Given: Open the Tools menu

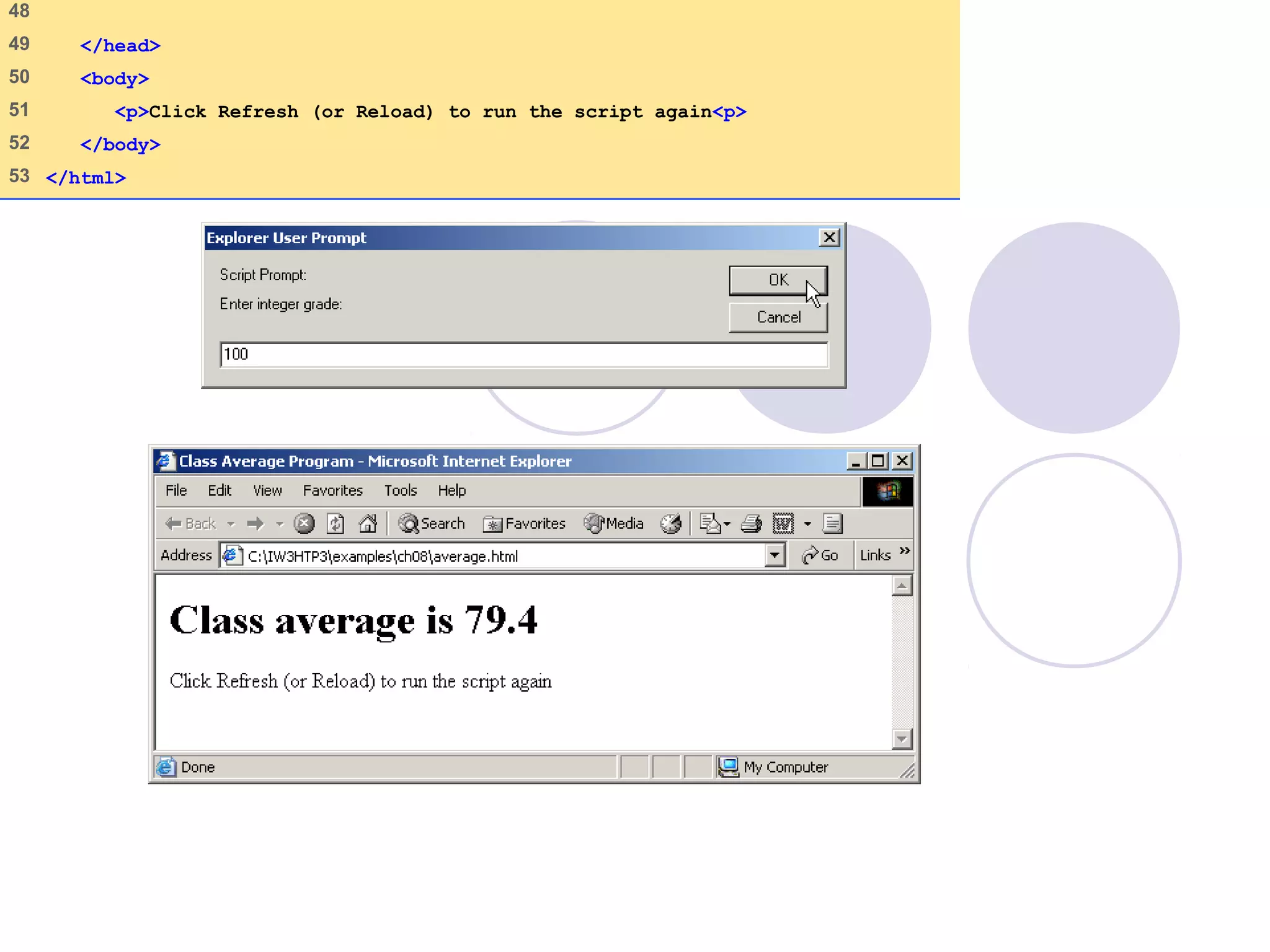Looking at the screenshot, I should (x=401, y=490).
